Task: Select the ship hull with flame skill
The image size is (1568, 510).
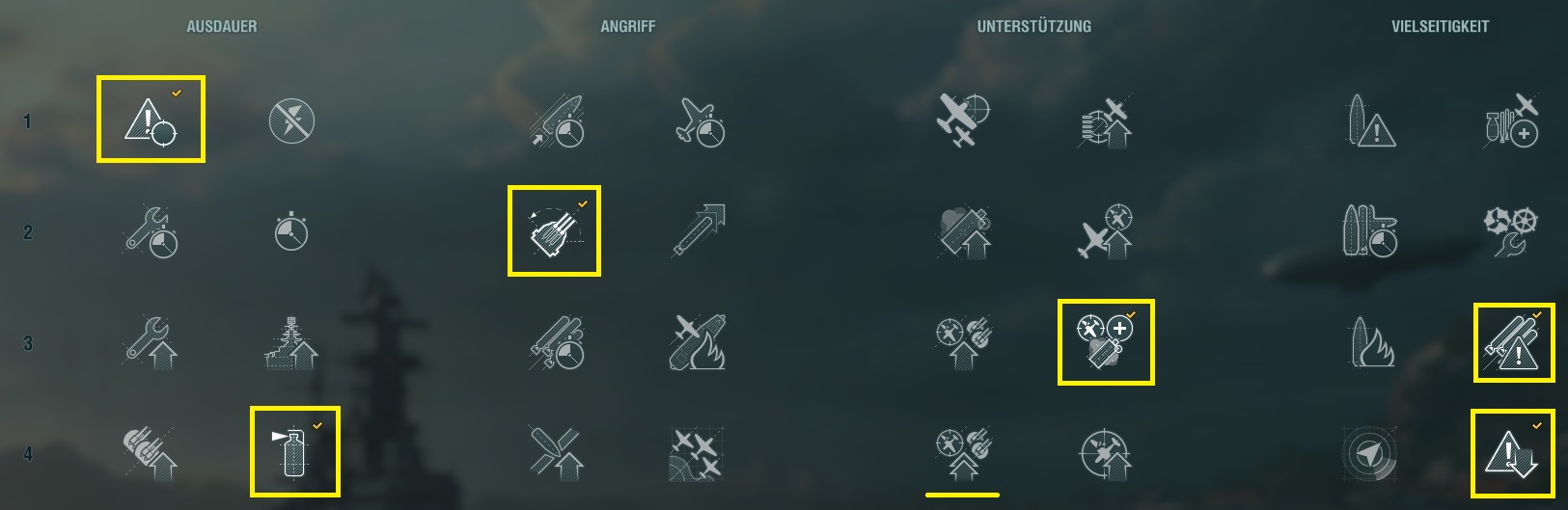Action: [x=1370, y=342]
